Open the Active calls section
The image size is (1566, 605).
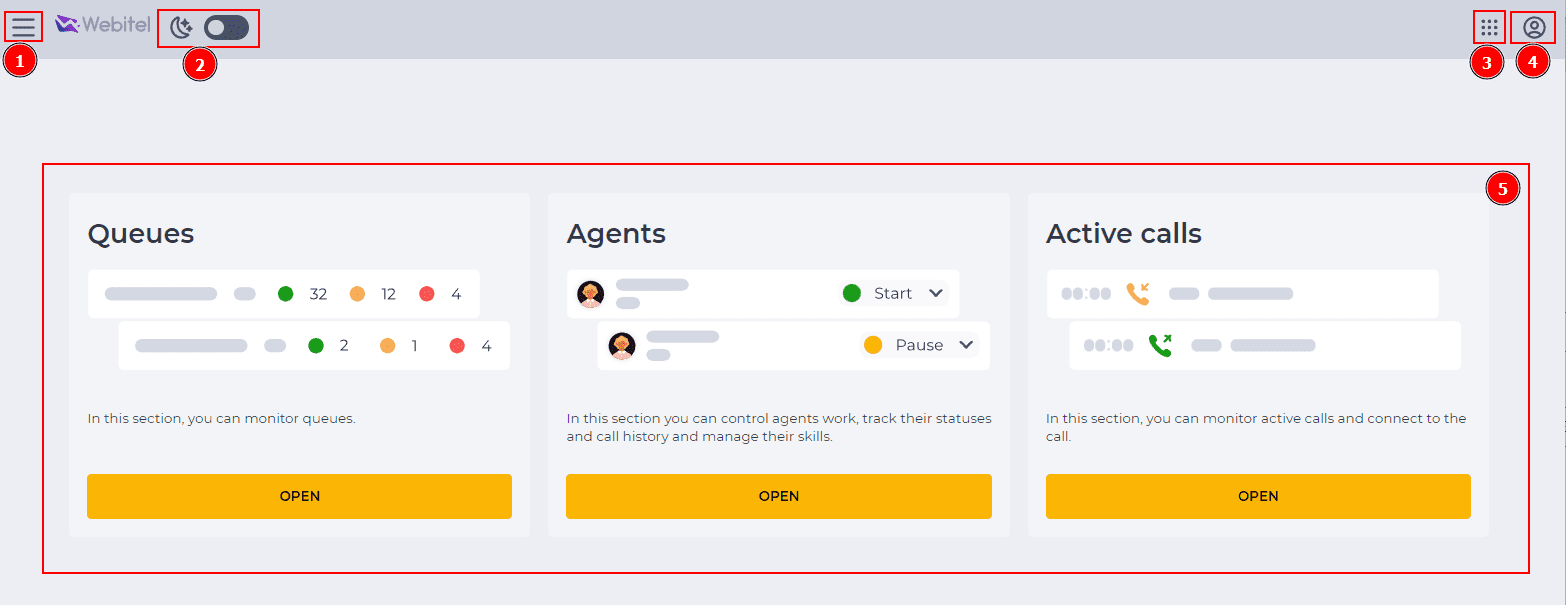coord(1258,496)
